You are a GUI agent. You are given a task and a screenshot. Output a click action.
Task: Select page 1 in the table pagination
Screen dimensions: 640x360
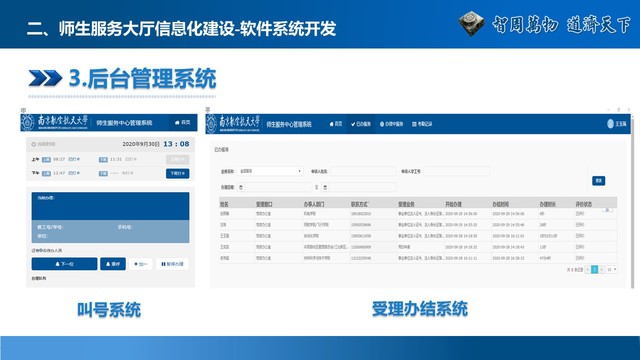(595, 269)
